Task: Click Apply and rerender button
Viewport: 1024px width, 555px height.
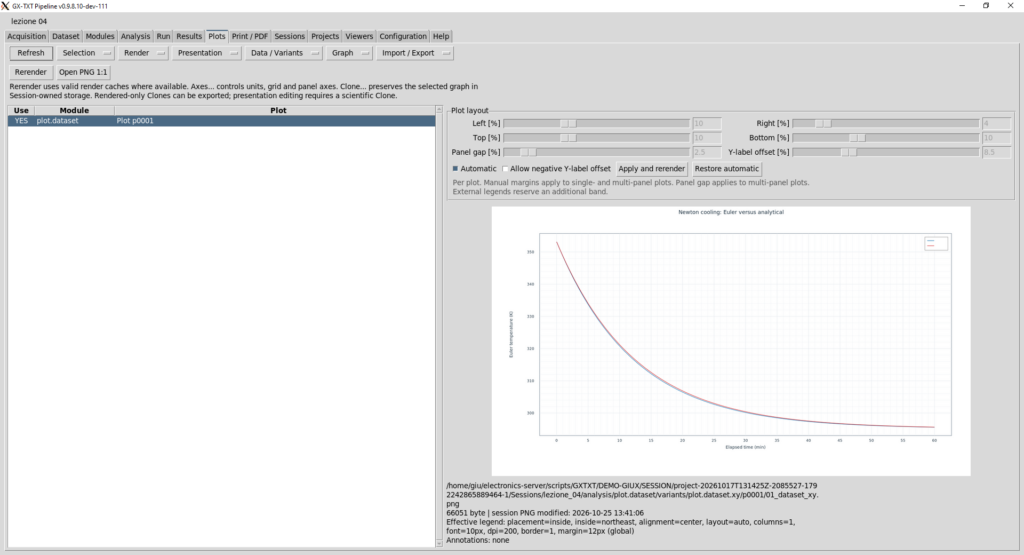Action: point(651,168)
